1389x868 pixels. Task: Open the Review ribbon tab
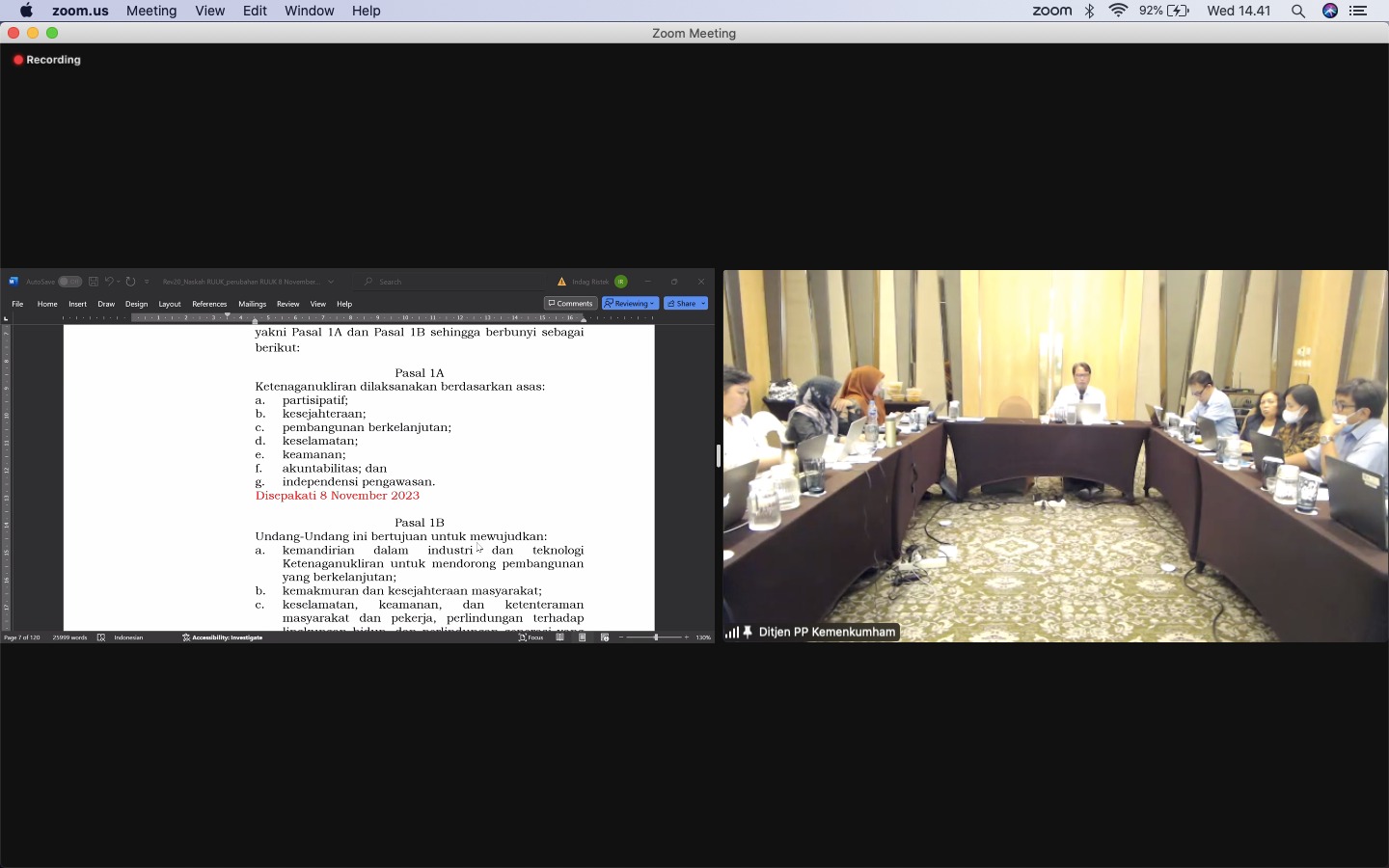click(x=287, y=304)
